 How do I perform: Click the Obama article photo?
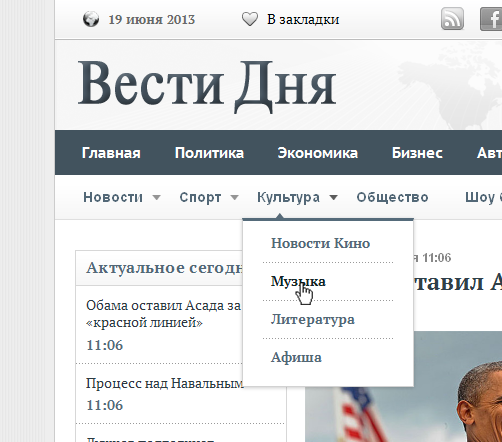tap(403, 386)
